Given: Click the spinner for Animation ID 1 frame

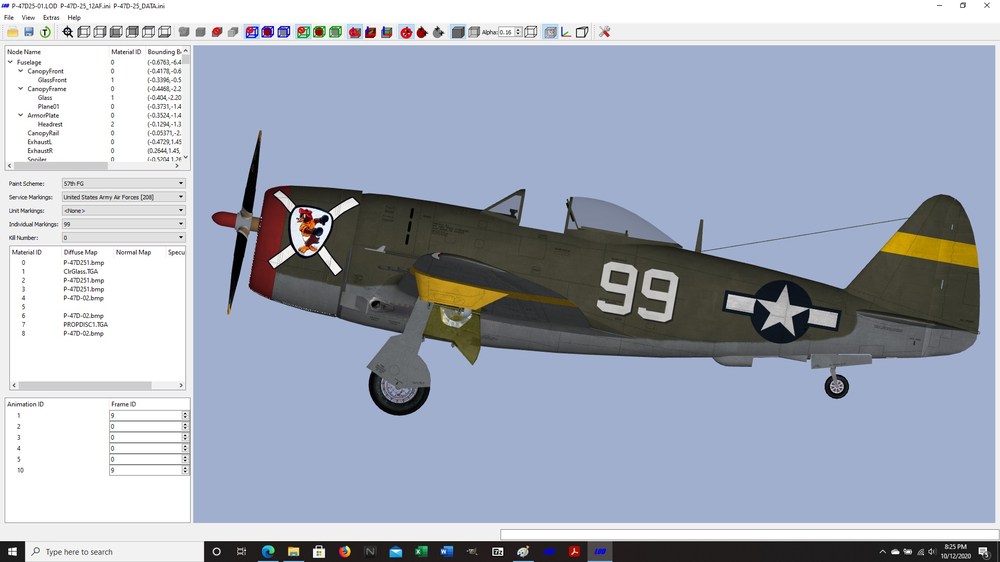Looking at the screenshot, I should [185, 415].
